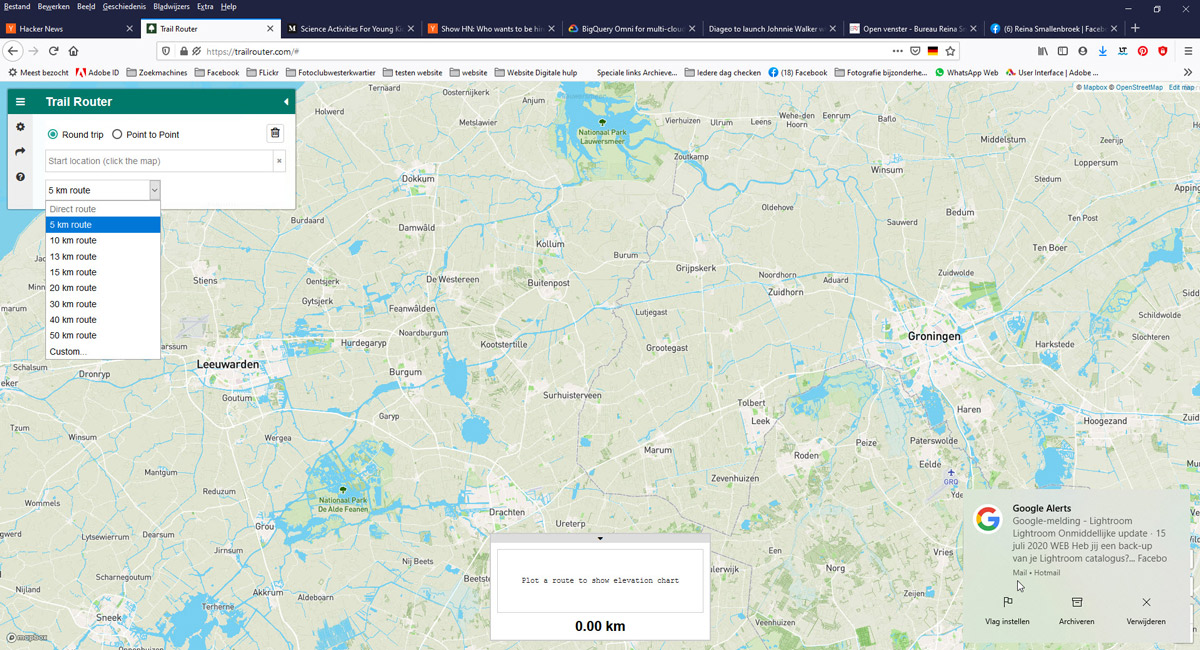Click the German flag icon in address bar
Screen dimensions: 1200x650
coord(933,51)
